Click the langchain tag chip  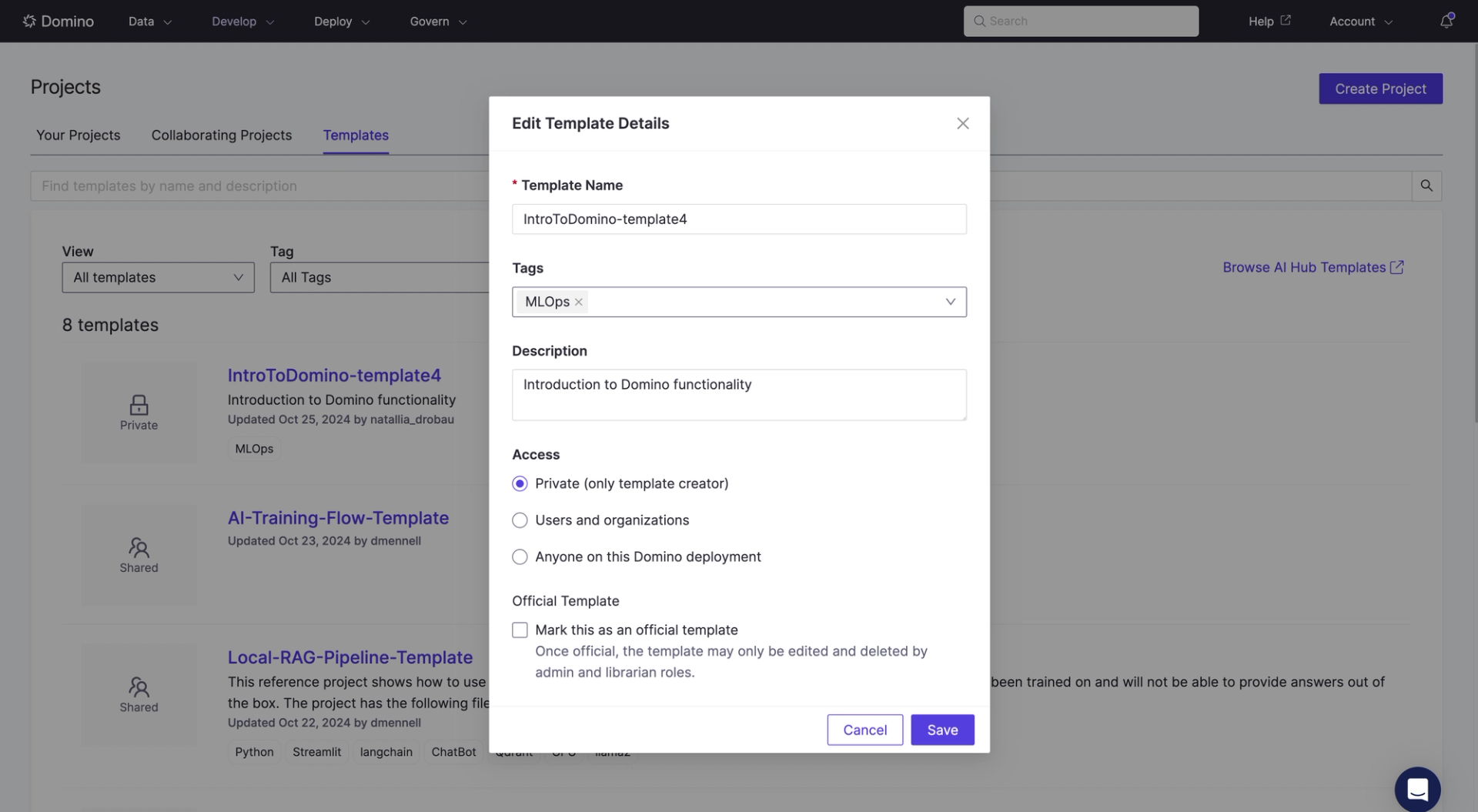[x=386, y=752]
